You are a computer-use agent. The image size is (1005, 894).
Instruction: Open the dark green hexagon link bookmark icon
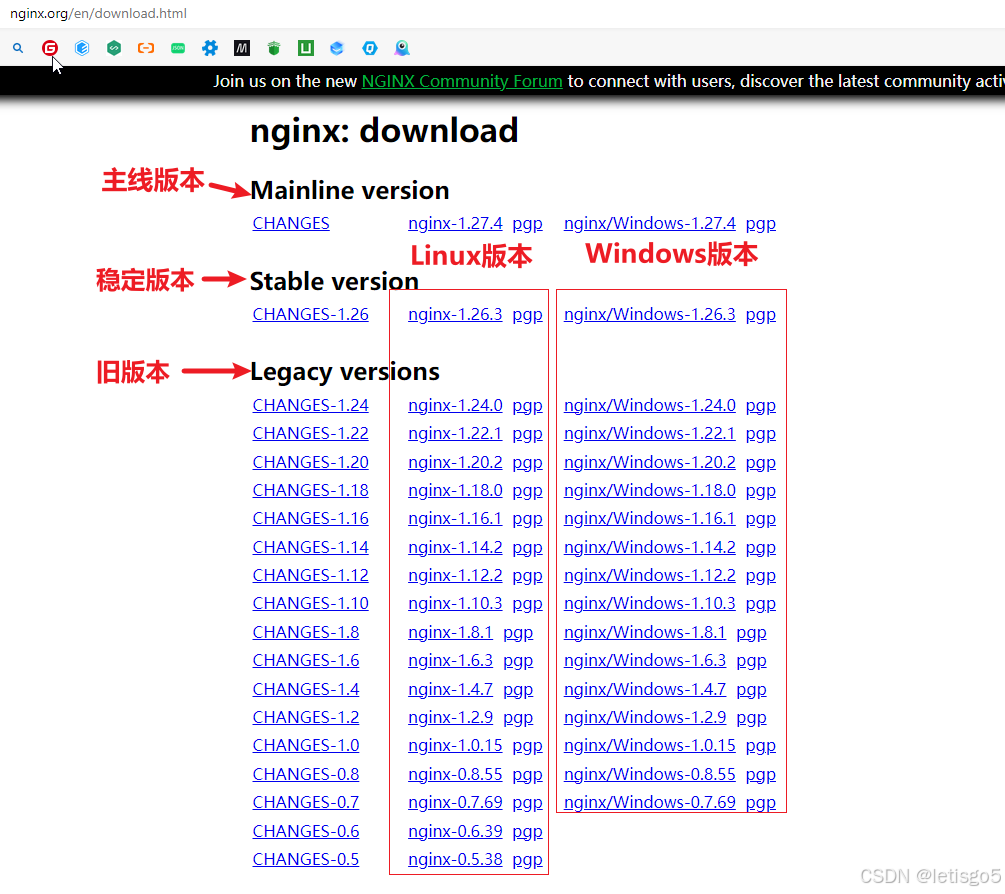tap(114, 48)
